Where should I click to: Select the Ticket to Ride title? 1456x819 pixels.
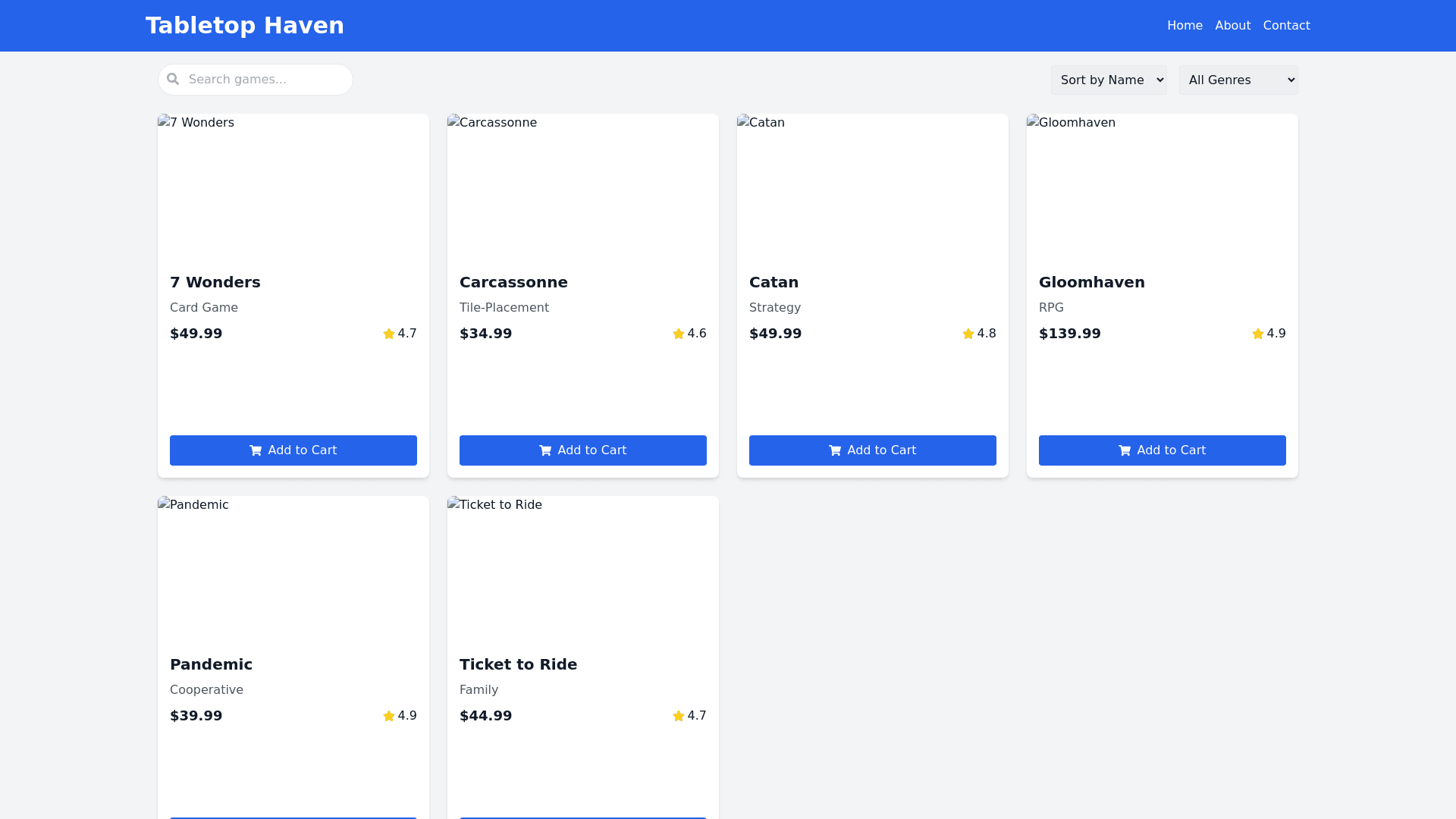click(x=518, y=664)
